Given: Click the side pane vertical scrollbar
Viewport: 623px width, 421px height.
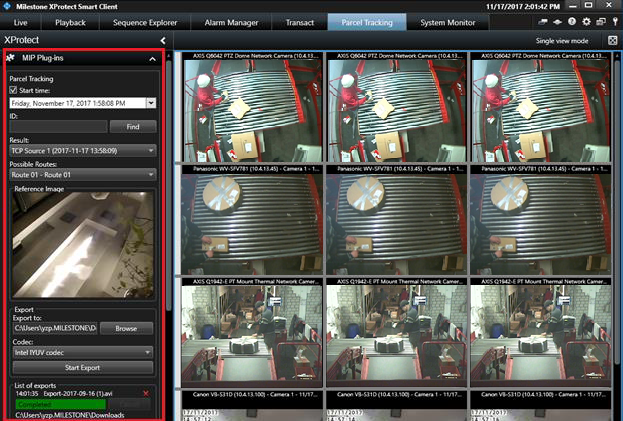Looking at the screenshot, I should point(168,185).
